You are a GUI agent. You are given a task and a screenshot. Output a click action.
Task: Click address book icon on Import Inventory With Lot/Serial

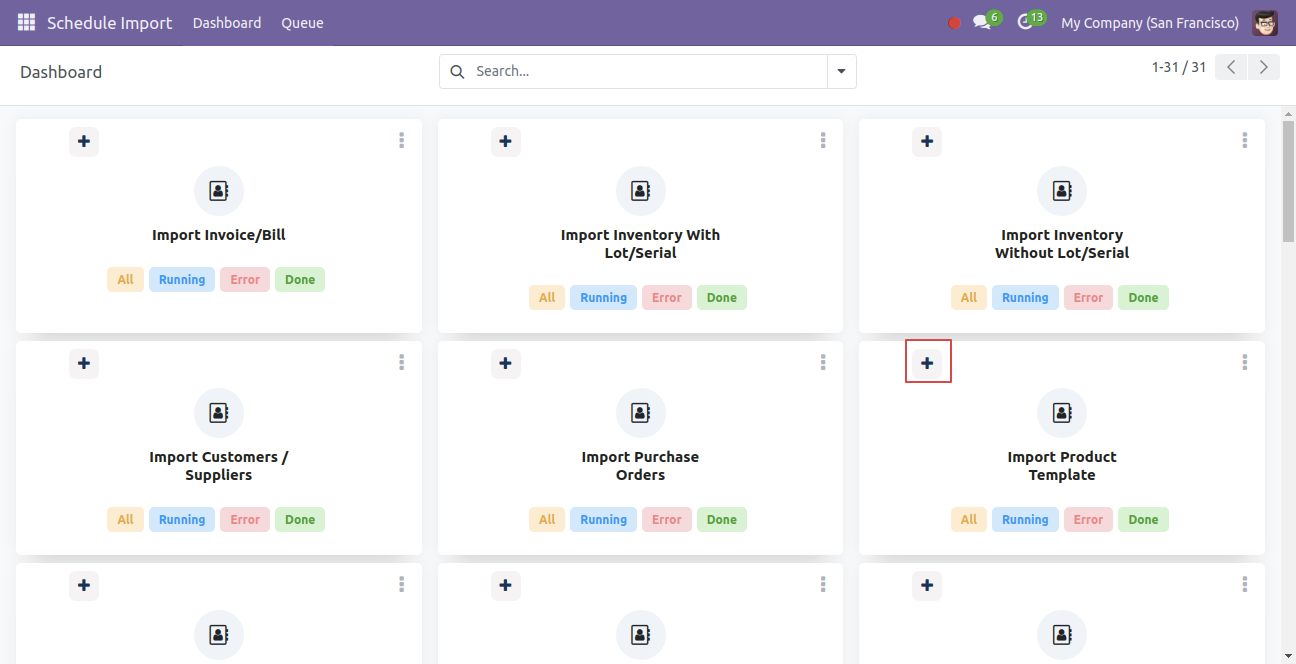coord(641,191)
